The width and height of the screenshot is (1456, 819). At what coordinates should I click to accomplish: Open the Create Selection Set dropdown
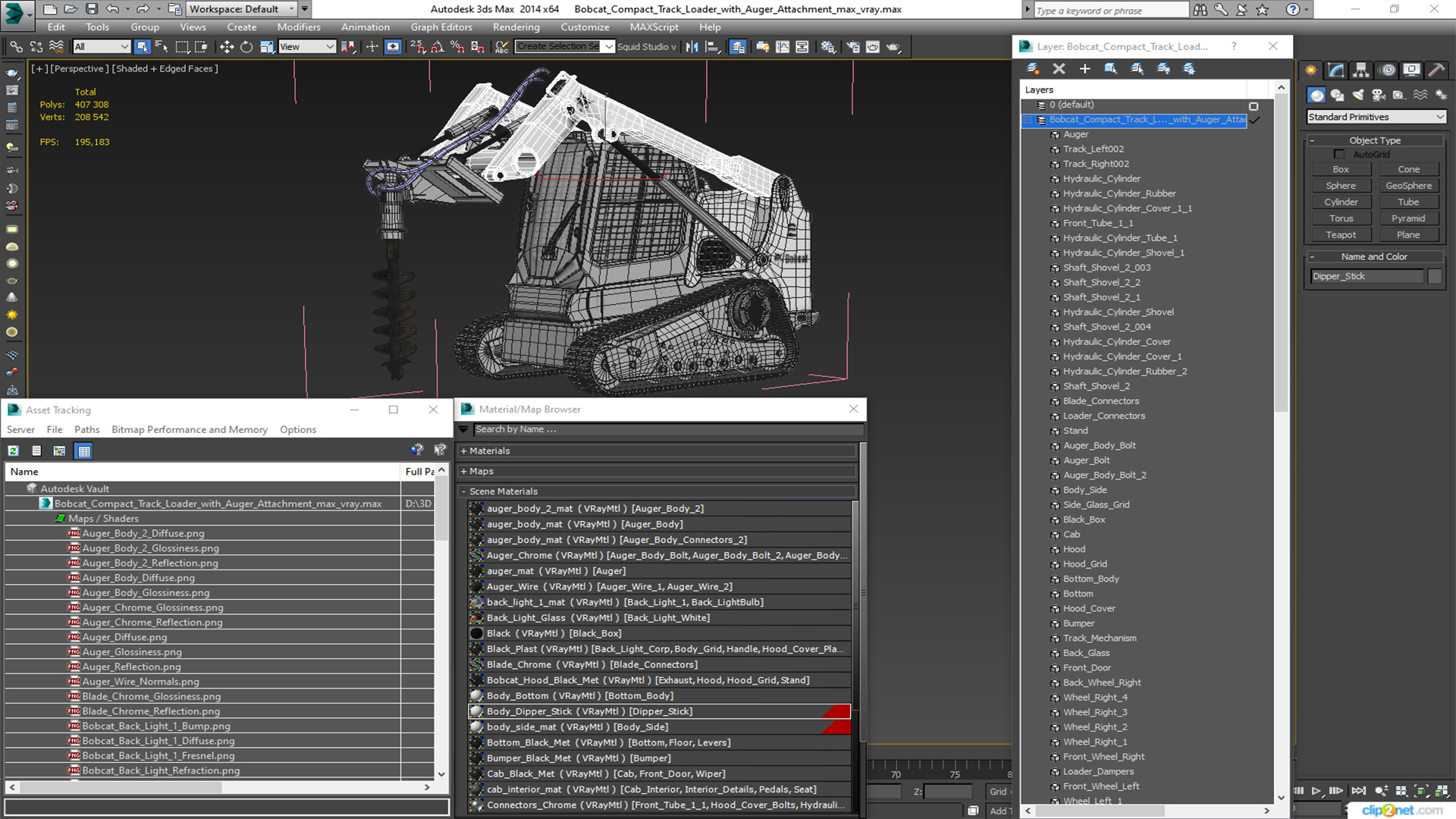(x=564, y=47)
